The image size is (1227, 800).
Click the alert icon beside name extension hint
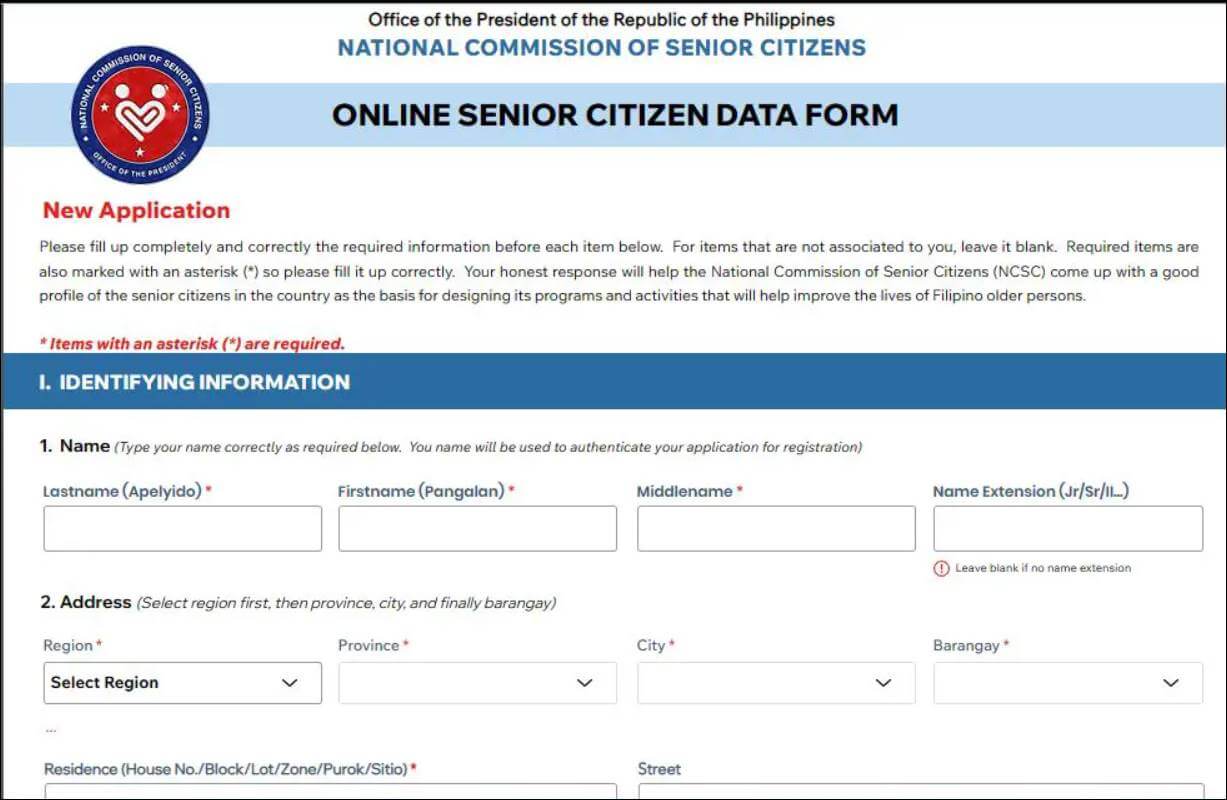pos(940,568)
